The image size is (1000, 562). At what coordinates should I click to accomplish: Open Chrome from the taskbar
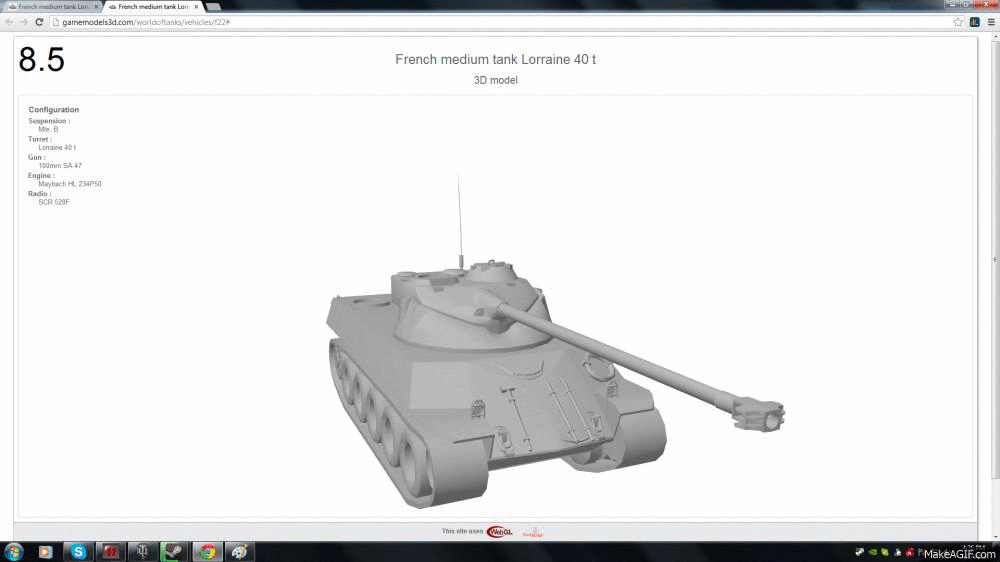pyautogui.click(x=207, y=552)
